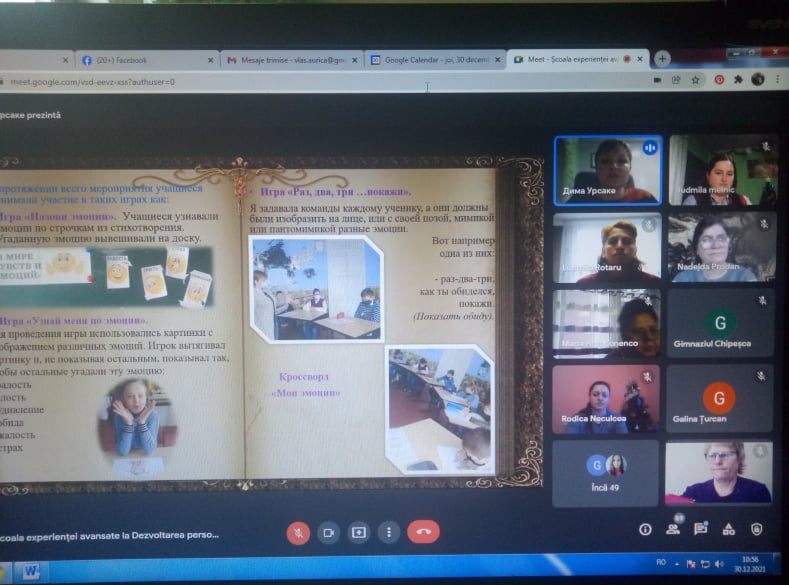Select the Дима Урсаке video tile
This screenshot has height=585, width=789.
pyautogui.click(x=606, y=170)
